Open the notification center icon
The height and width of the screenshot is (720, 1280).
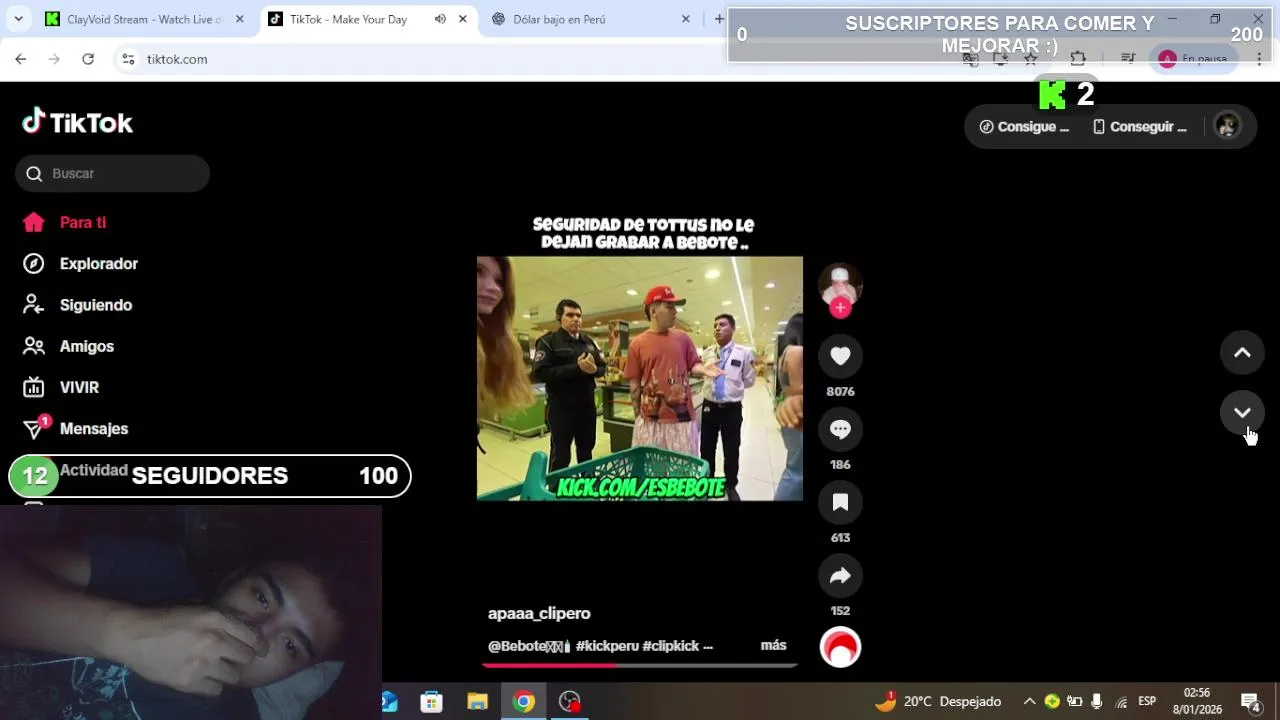(1250, 701)
